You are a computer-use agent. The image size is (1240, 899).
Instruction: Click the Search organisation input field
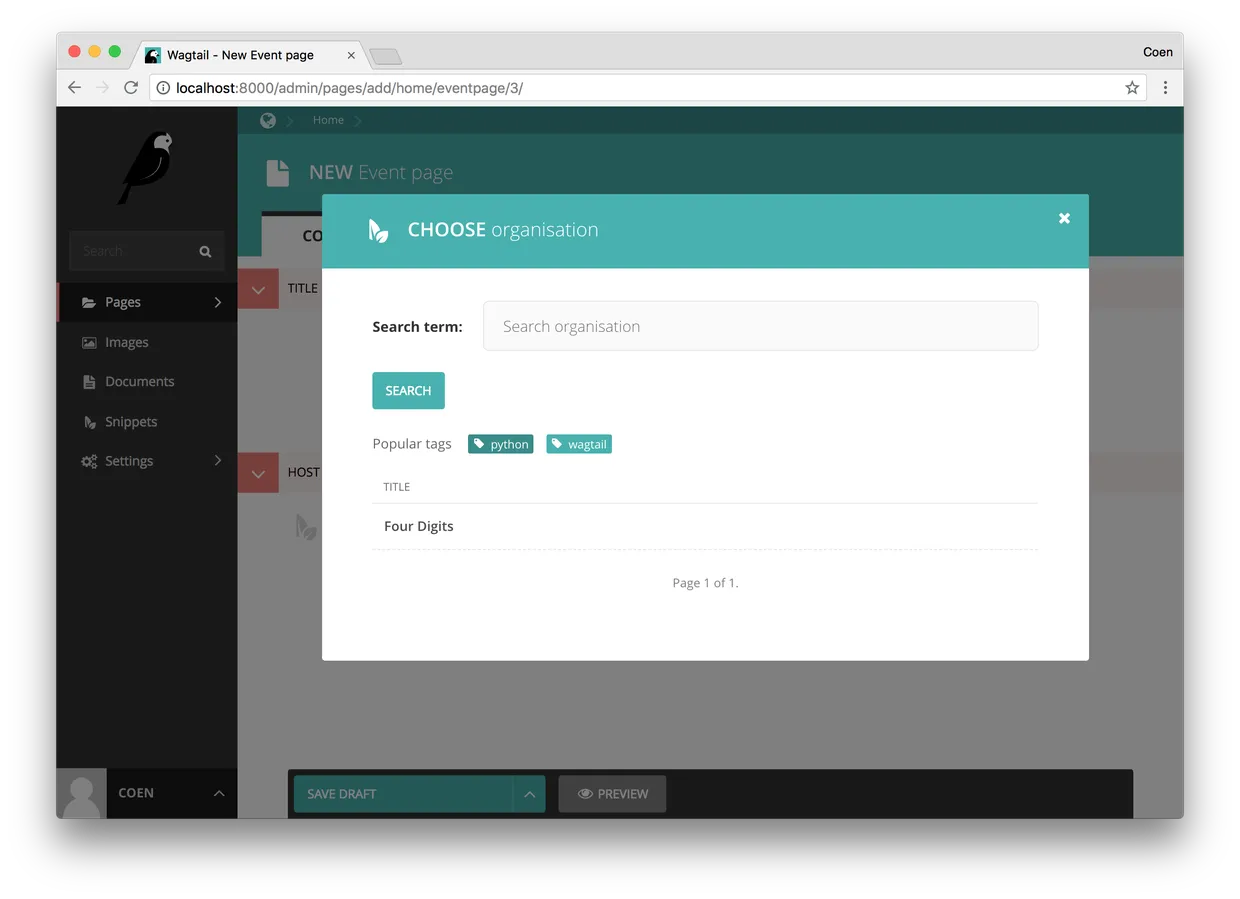tap(760, 326)
